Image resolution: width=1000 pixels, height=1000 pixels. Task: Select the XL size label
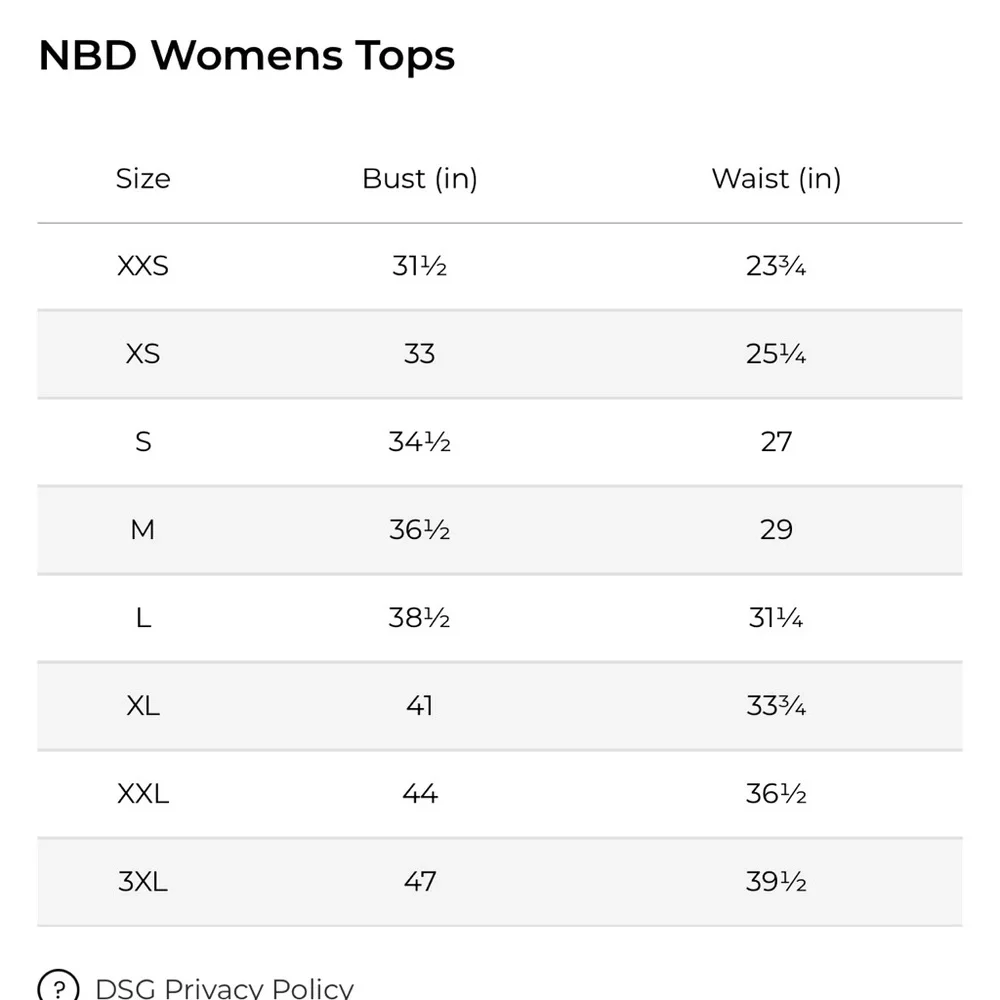[143, 706]
